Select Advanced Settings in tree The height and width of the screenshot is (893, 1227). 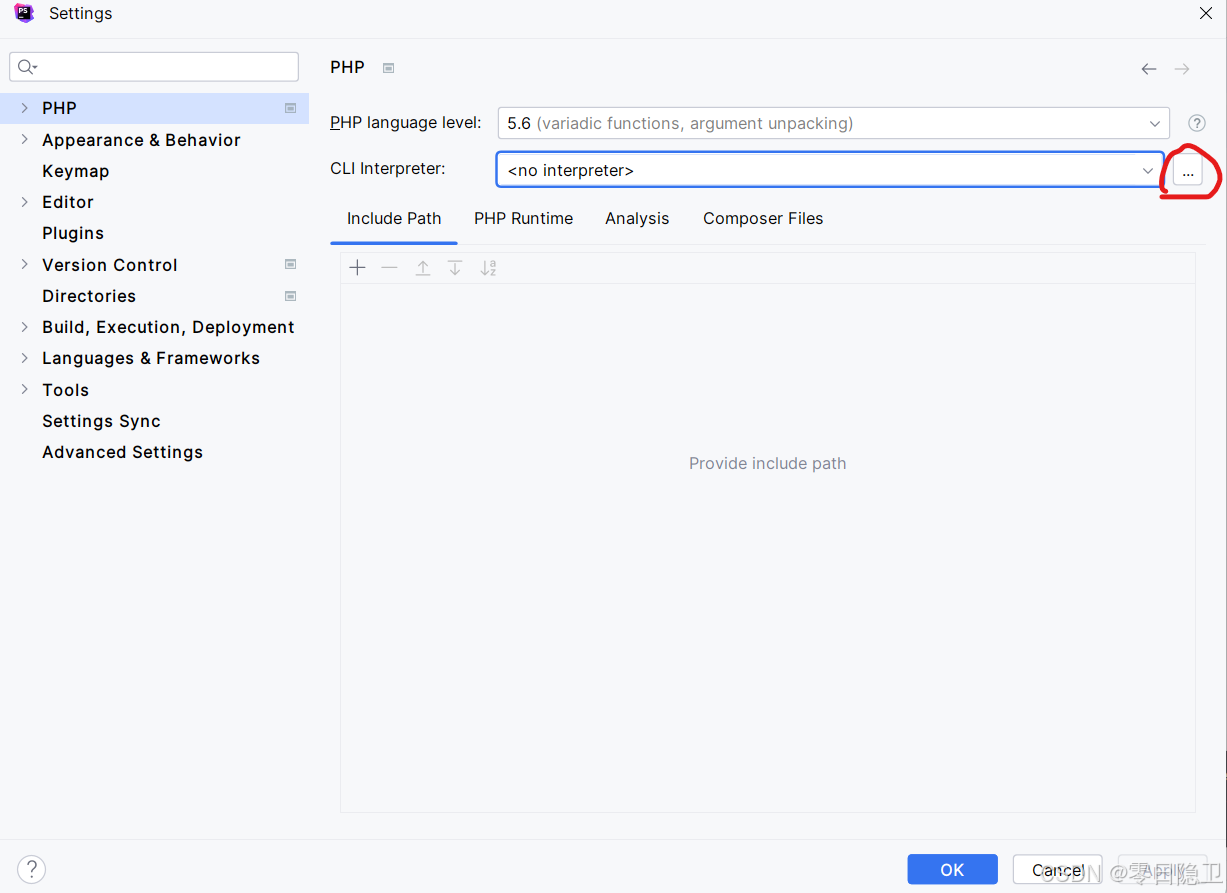122,452
